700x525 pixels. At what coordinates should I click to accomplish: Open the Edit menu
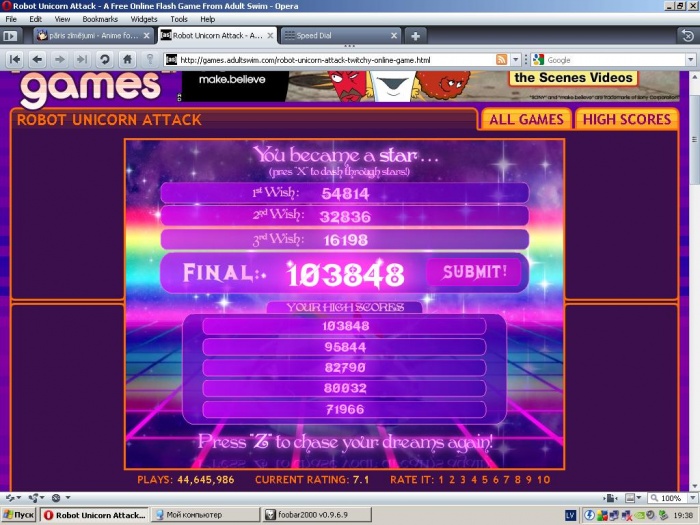pyautogui.click(x=36, y=19)
